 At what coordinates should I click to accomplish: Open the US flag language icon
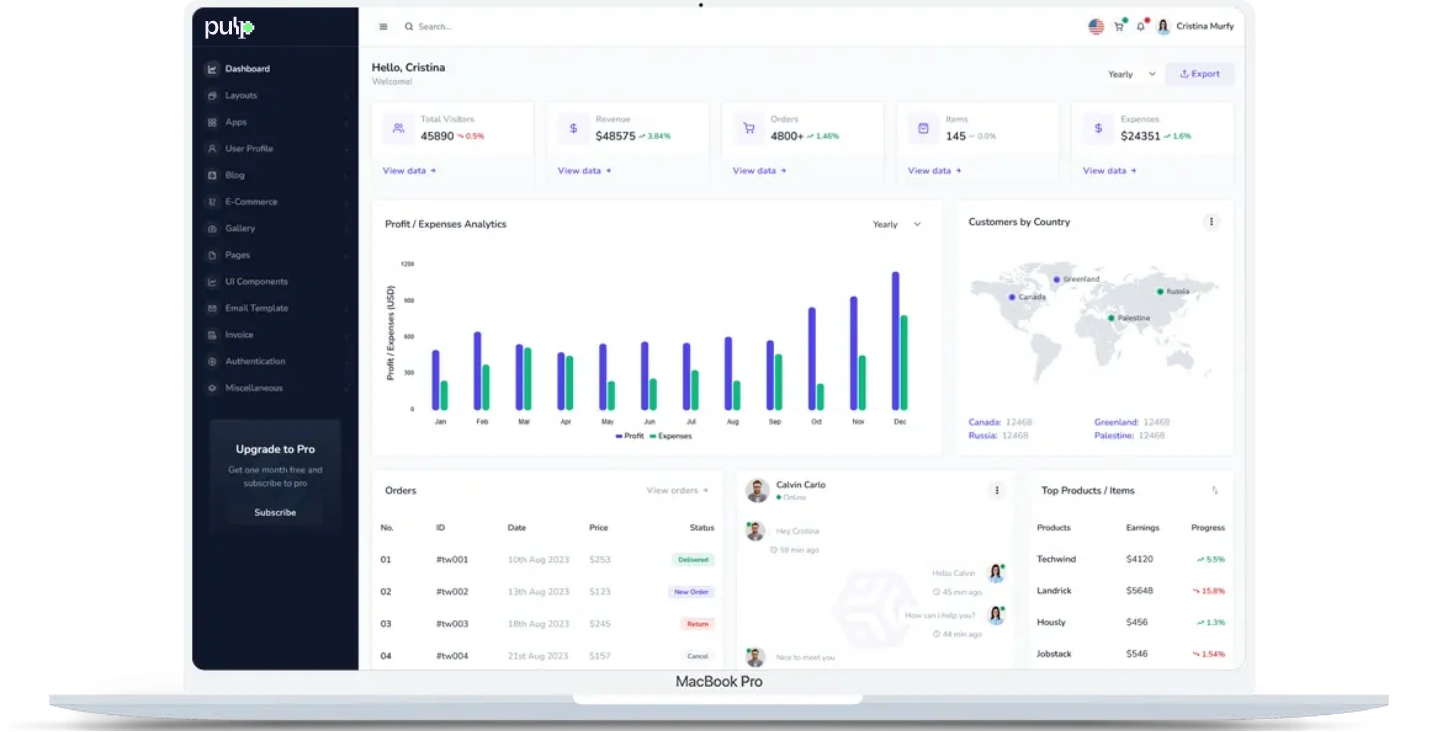[1096, 26]
